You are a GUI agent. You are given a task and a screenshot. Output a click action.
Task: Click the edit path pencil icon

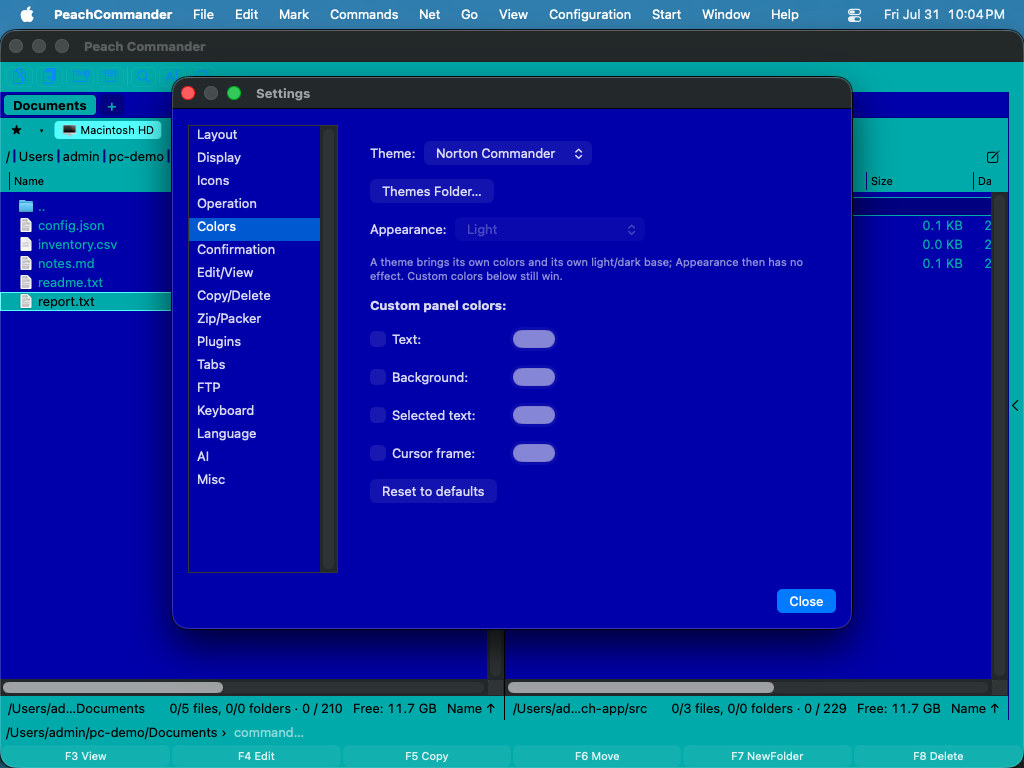(993, 157)
